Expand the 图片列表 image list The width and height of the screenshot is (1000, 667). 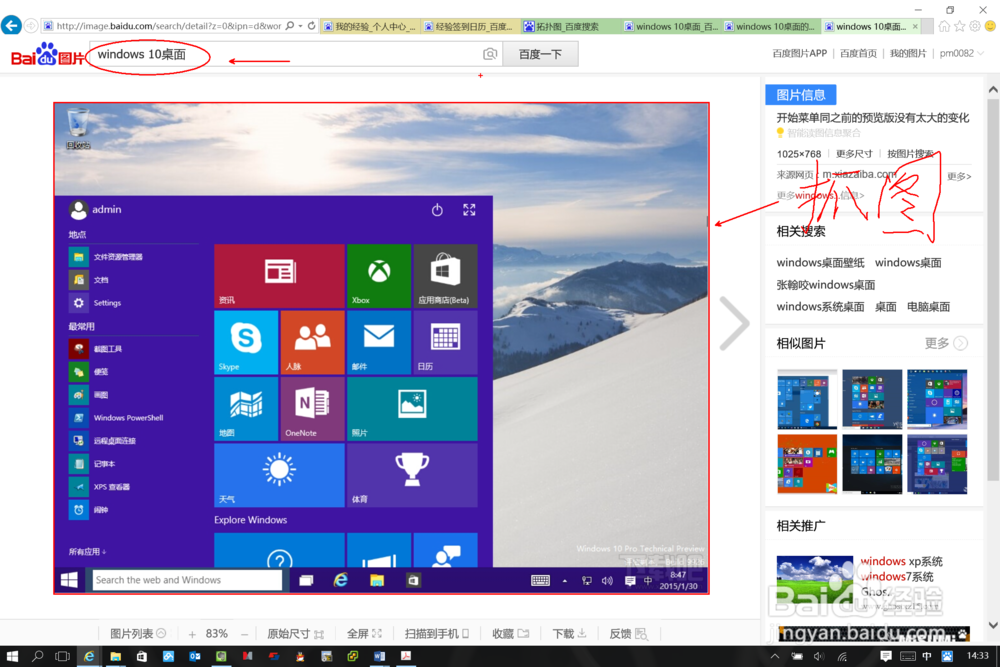138,634
